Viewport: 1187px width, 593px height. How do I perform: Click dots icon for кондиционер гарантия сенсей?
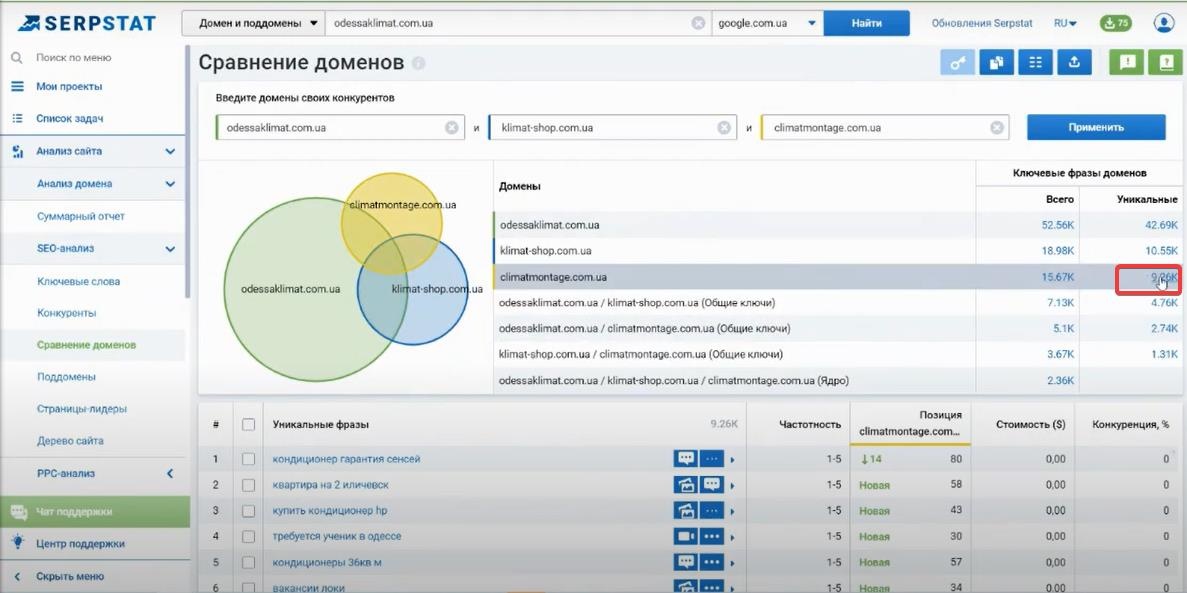[x=712, y=459]
